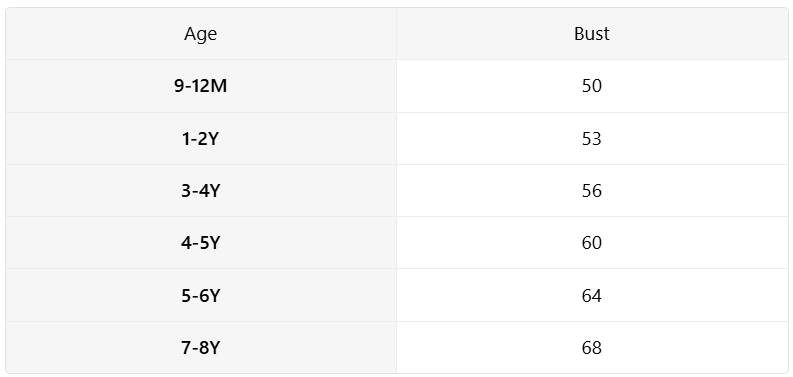The width and height of the screenshot is (793, 377).
Task: Click the bust cell for 9-12M
Action: pos(592,86)
